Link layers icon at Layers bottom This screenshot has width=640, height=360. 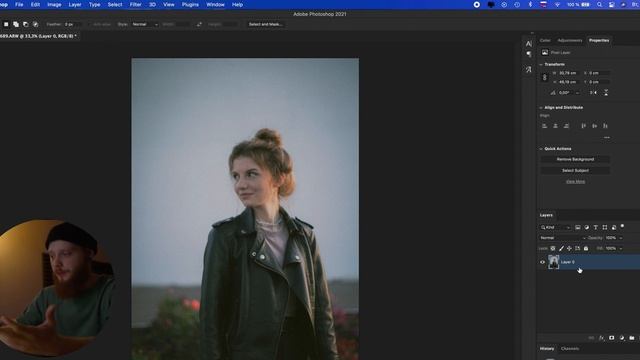tap(591, 338)
